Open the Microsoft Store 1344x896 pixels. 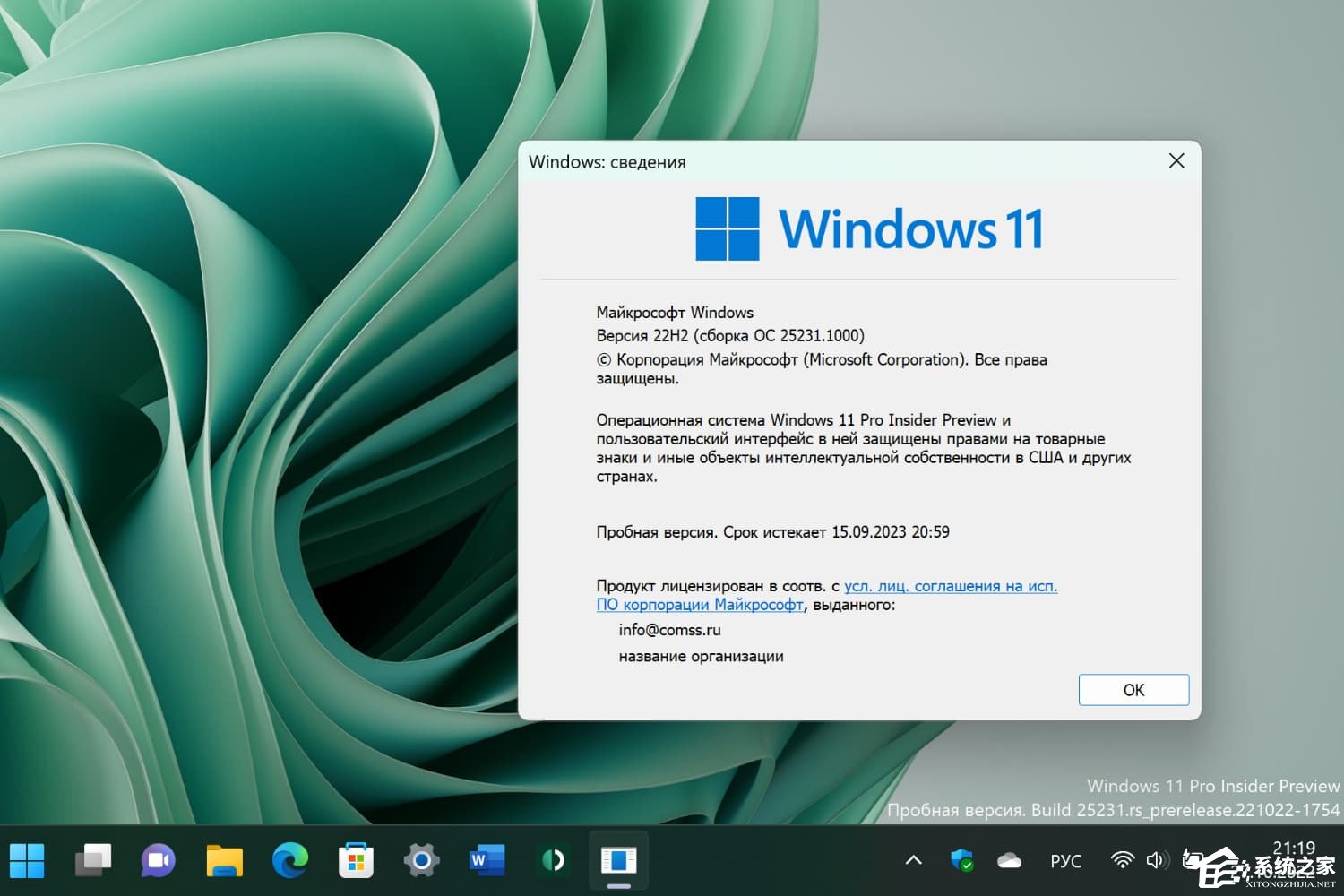pyautogui.click(x=356, y=860)
